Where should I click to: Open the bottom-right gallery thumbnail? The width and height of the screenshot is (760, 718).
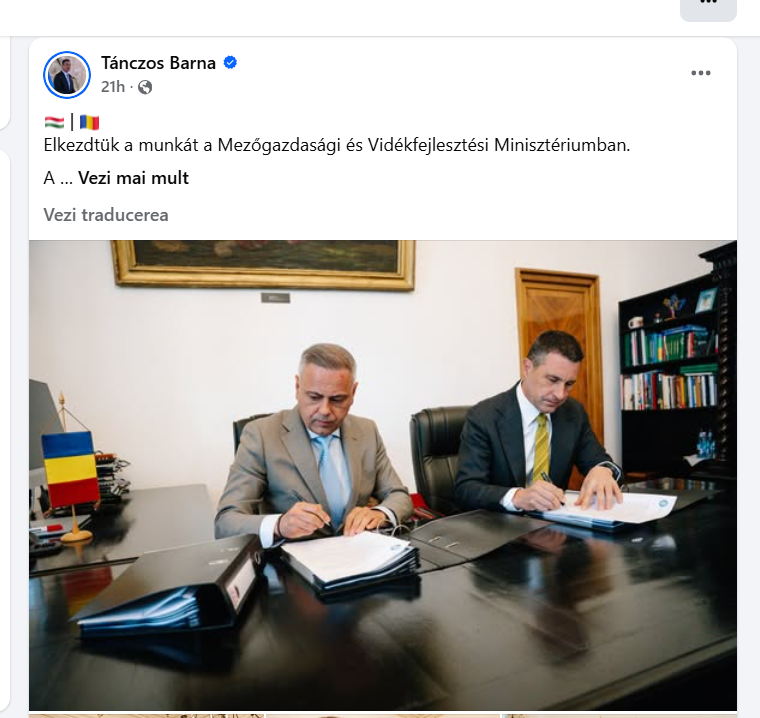(x=619, y=716)
